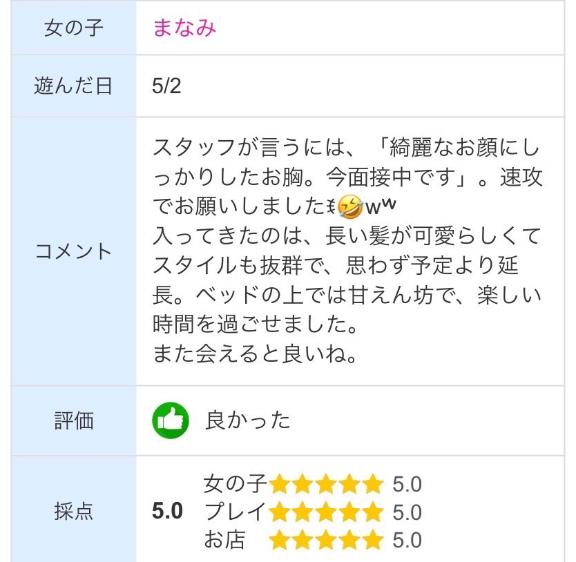Screen dimensions: 576x562
Task: Click the コメント header cell
Action: click(x=74, y=252)
